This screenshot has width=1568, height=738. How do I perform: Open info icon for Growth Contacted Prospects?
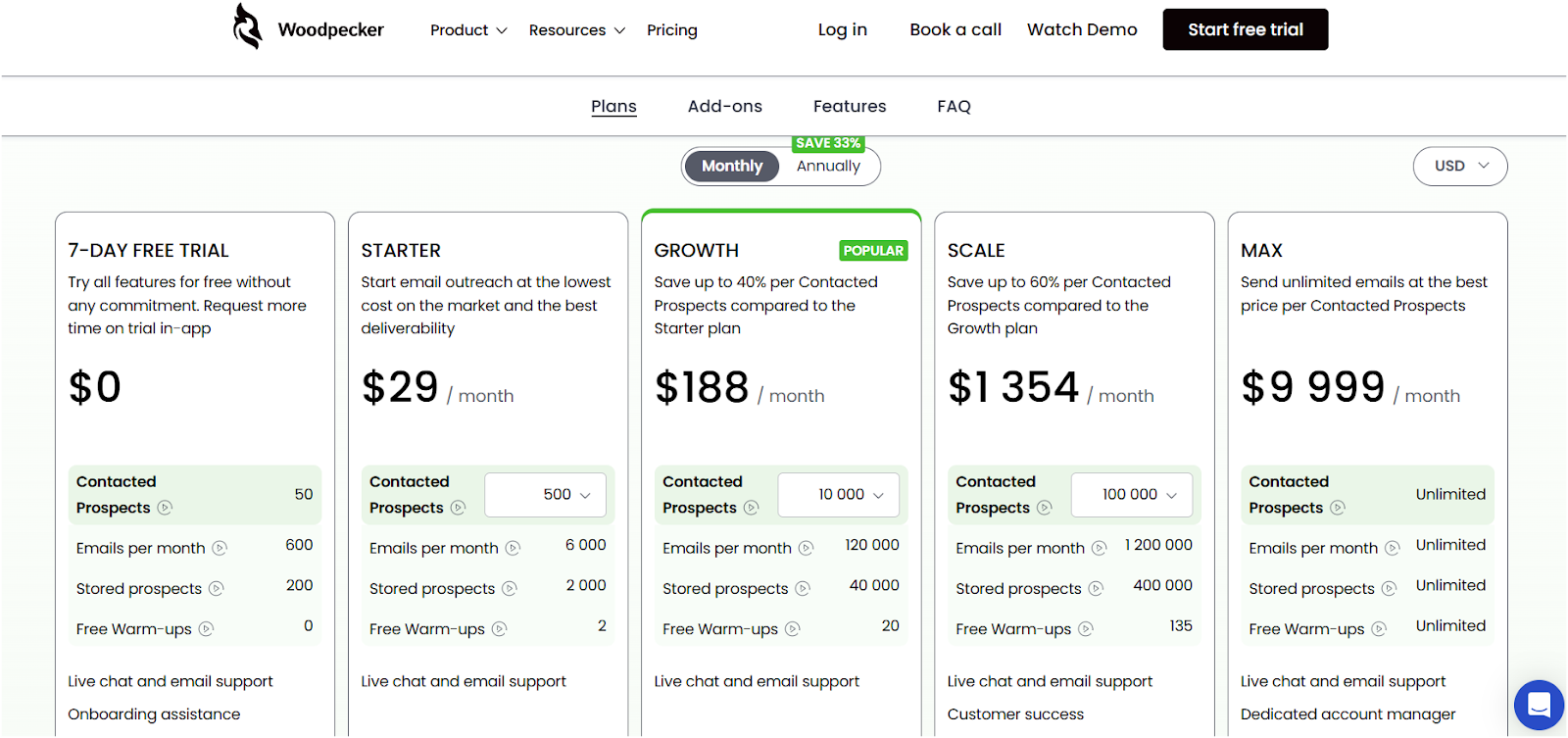pos(751,508)
